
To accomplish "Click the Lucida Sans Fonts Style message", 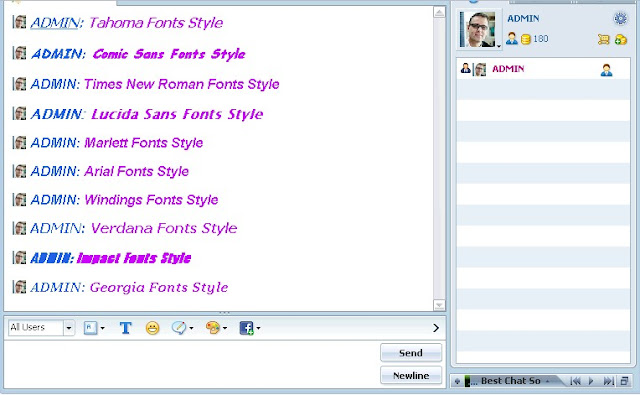I will point(177,114).
